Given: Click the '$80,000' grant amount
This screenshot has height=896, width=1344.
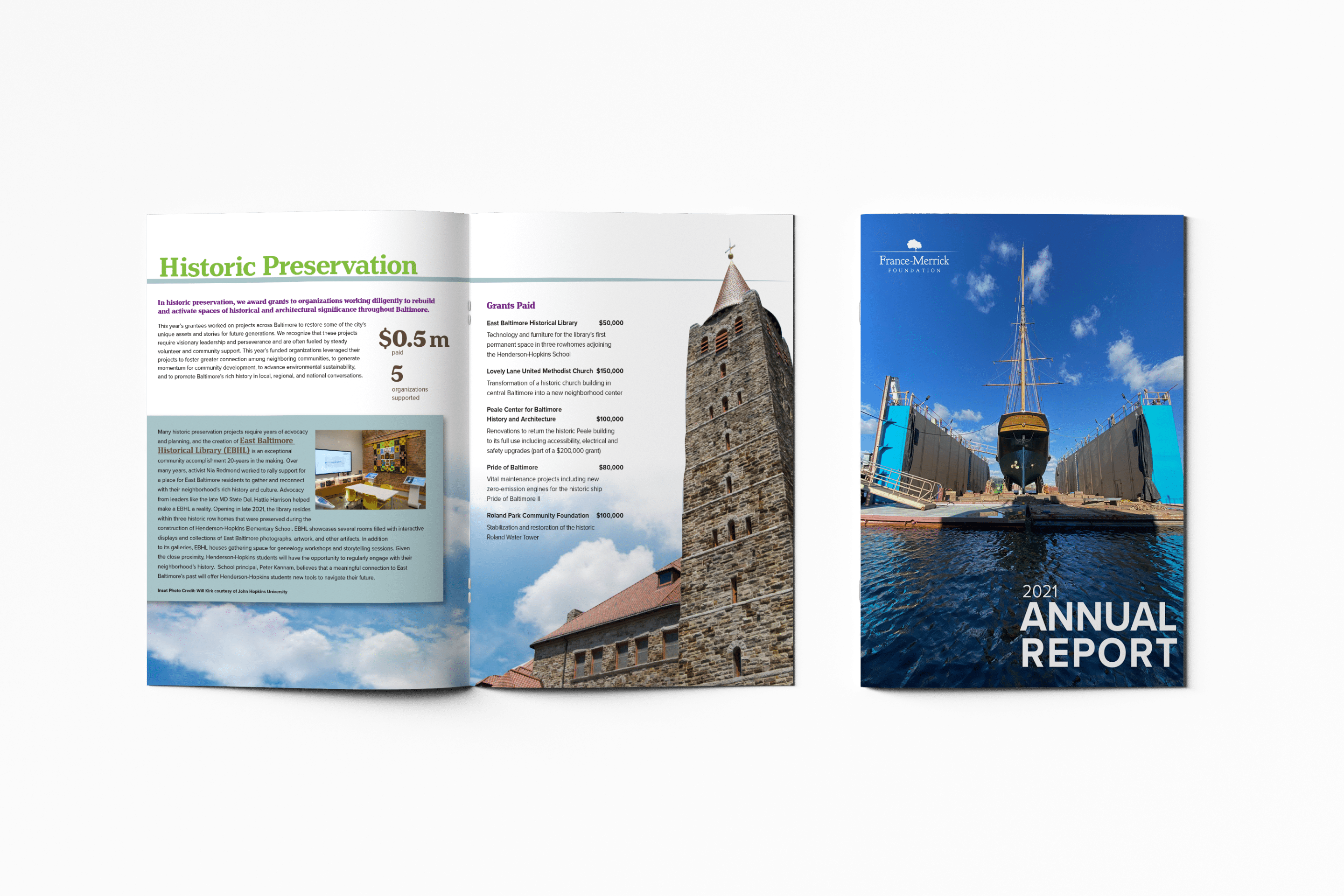Looking at the screenshot, I should pyautogui.click(x=611, y=468).
